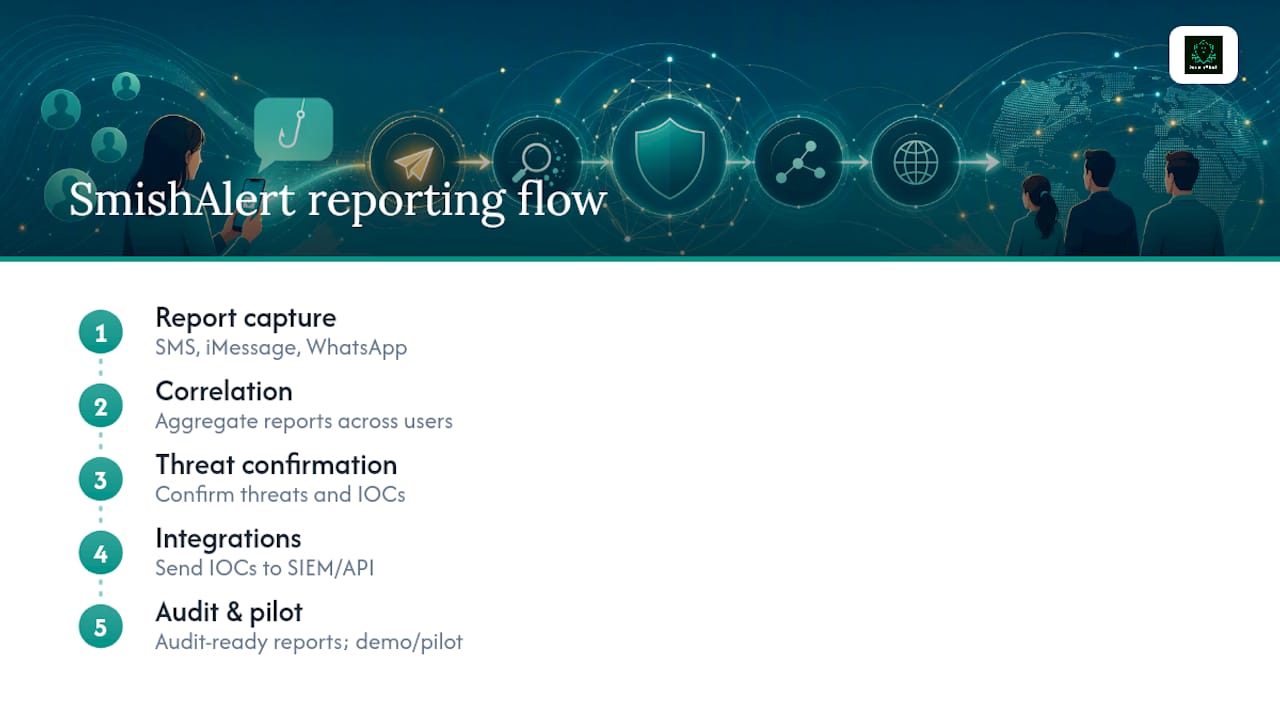Click step number 1 circle
The width and height of the screenshot is (1280, 720).
pyautogui.click(x=101, y=333)
